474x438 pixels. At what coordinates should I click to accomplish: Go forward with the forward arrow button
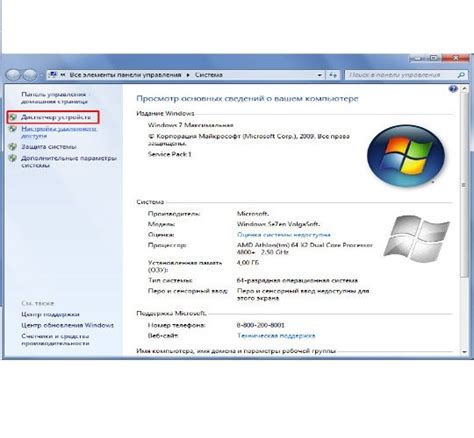30,75
